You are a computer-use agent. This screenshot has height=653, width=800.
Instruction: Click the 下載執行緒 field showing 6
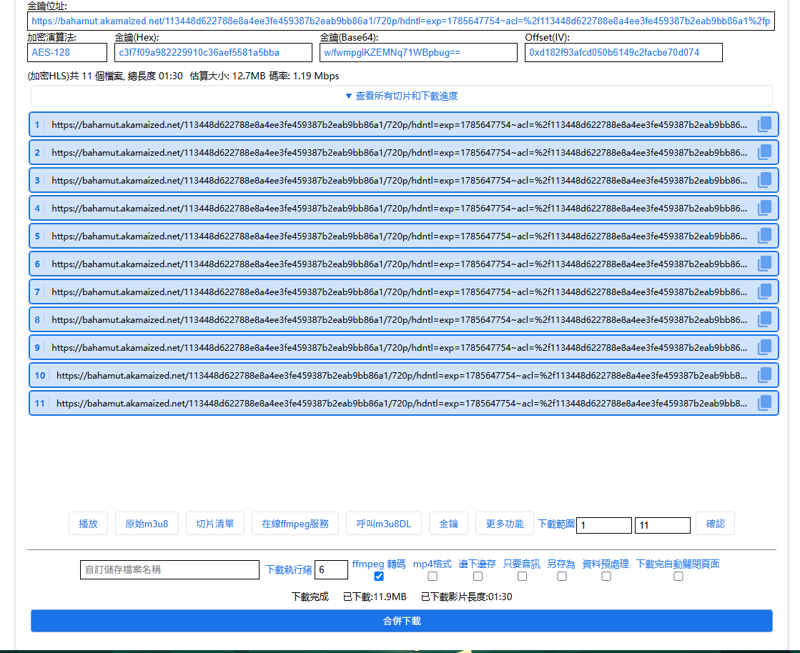click(331, 569)
